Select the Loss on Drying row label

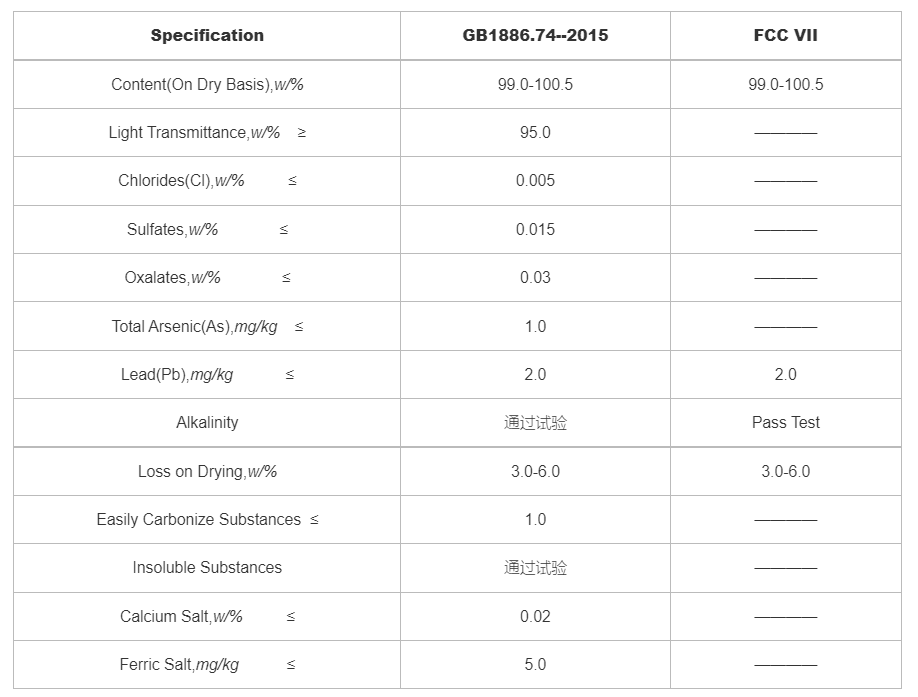tap(207, 471)
